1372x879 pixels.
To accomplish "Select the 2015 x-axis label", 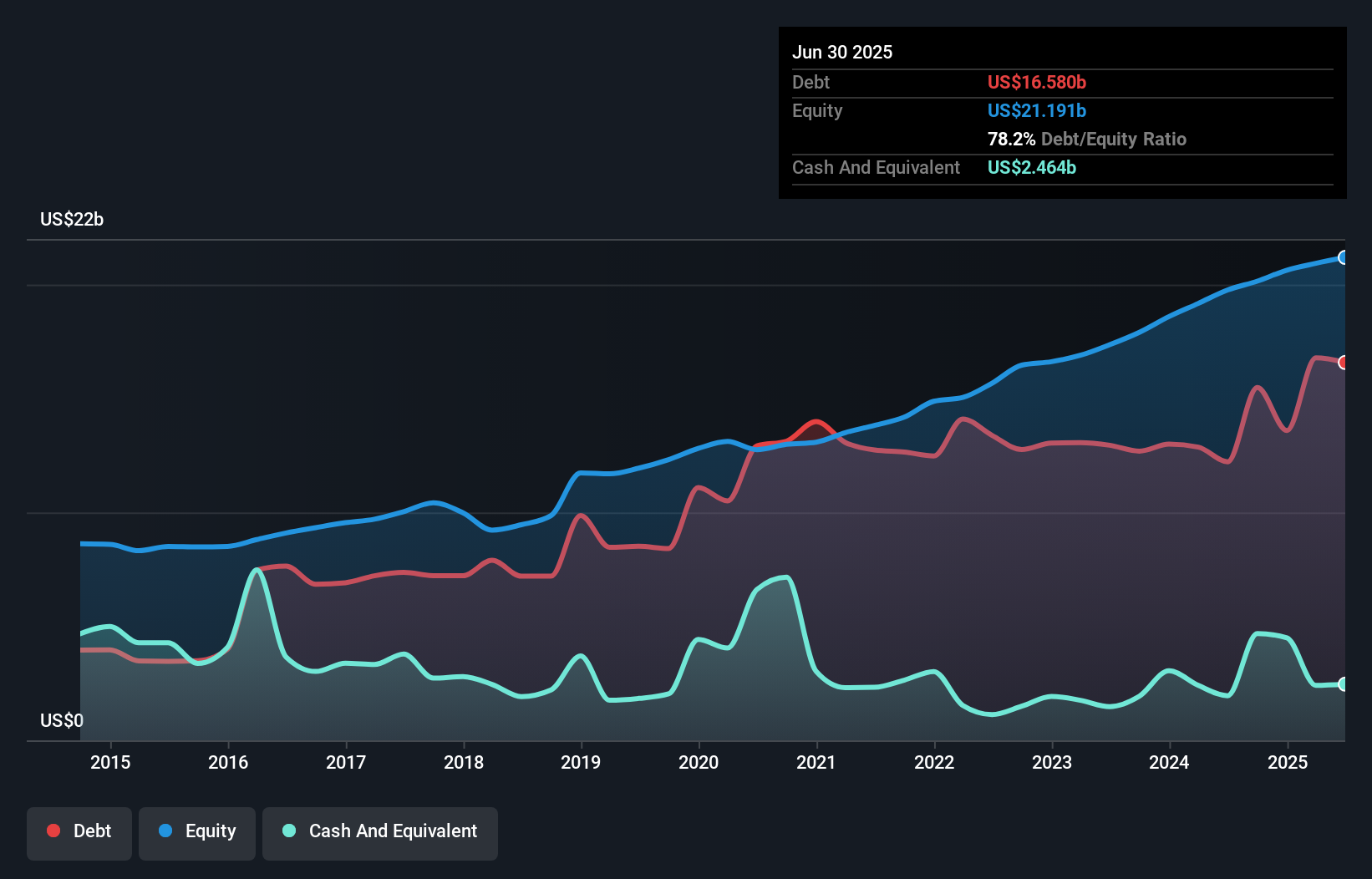I will coord(110,762).
